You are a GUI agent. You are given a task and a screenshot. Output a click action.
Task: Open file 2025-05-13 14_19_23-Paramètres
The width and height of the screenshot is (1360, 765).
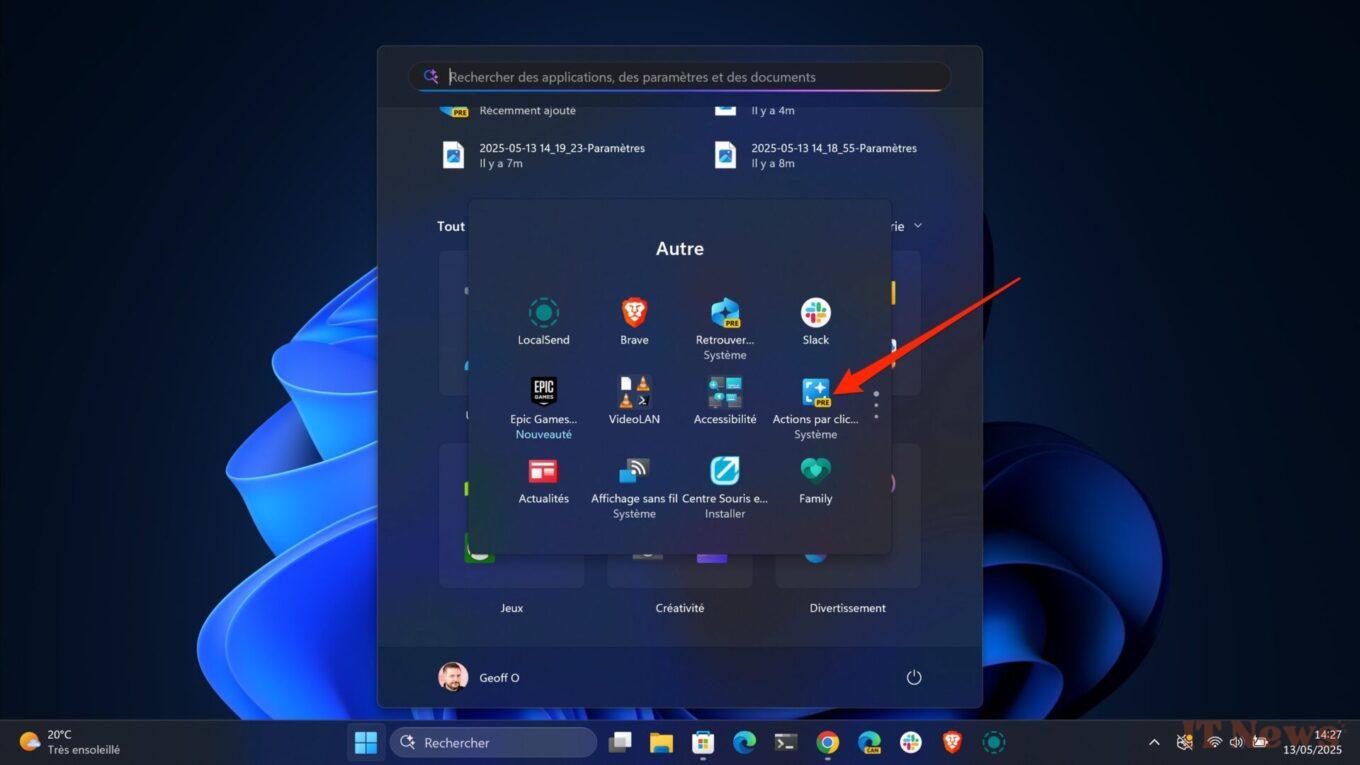pyautogui.click(x=545, y=155)
